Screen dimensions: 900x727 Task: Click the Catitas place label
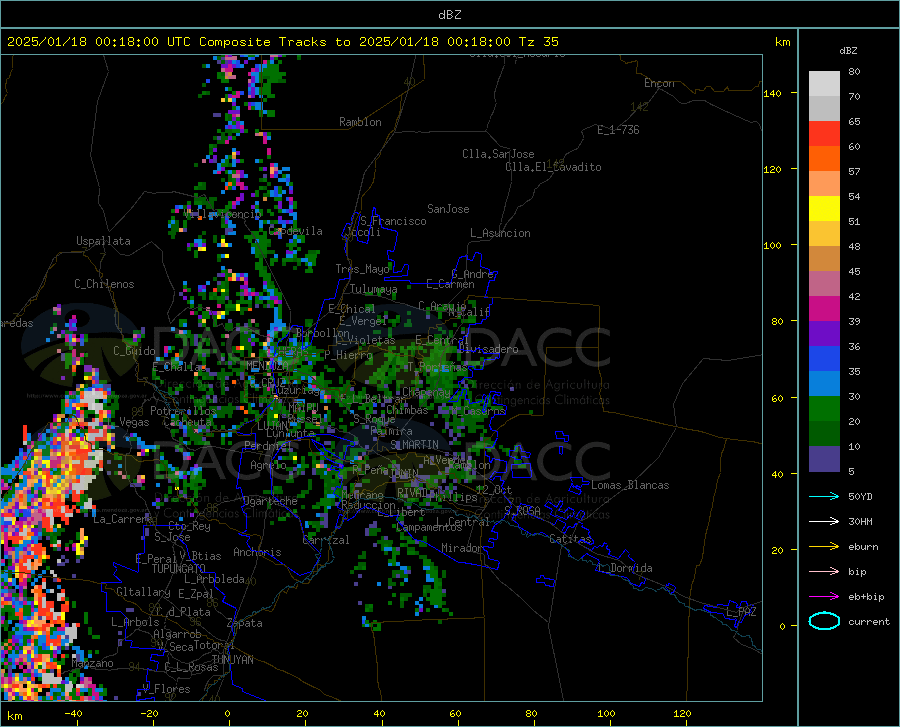click(x=570, y=539)
